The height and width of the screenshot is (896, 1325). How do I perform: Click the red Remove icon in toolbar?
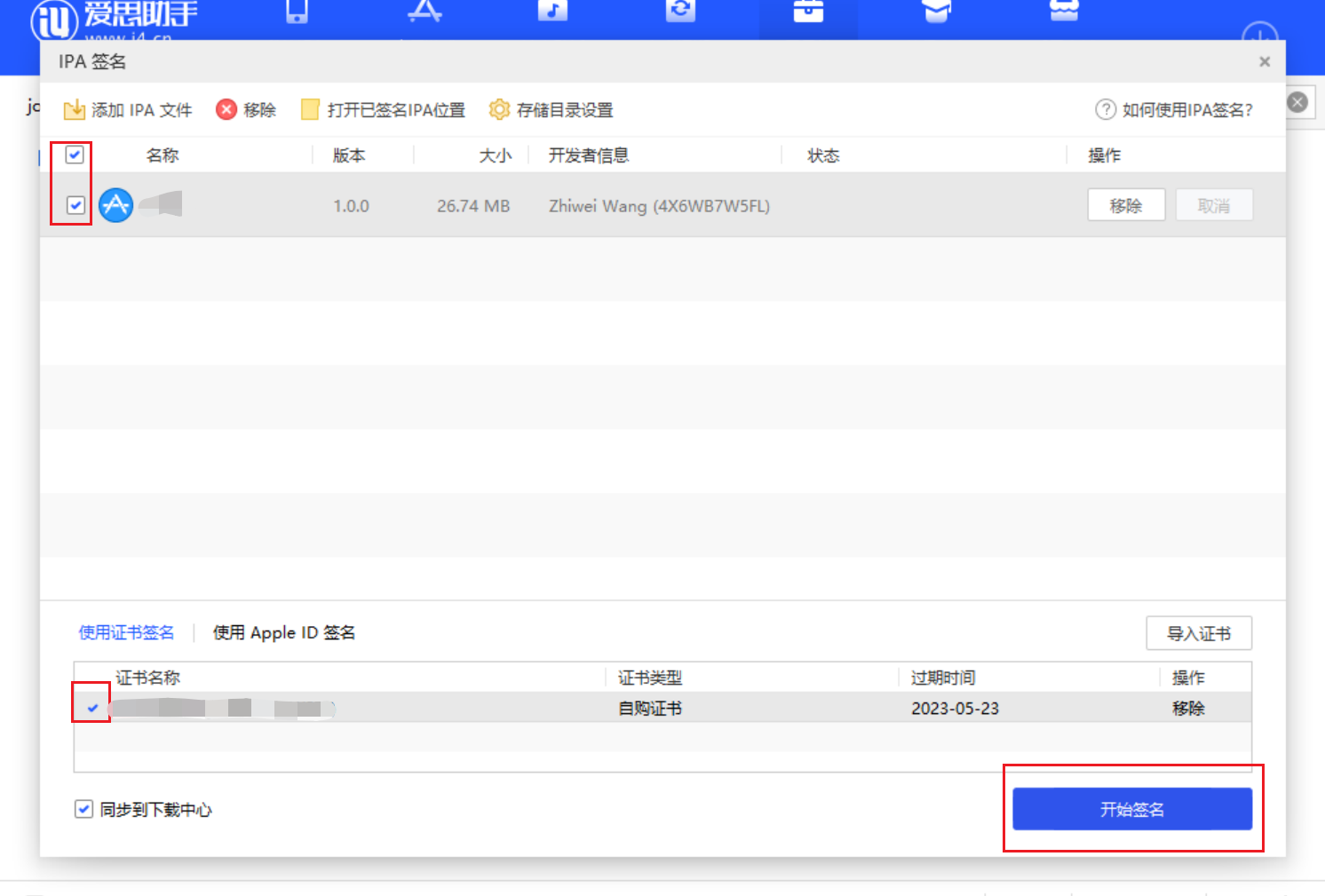tap(226, 109)
